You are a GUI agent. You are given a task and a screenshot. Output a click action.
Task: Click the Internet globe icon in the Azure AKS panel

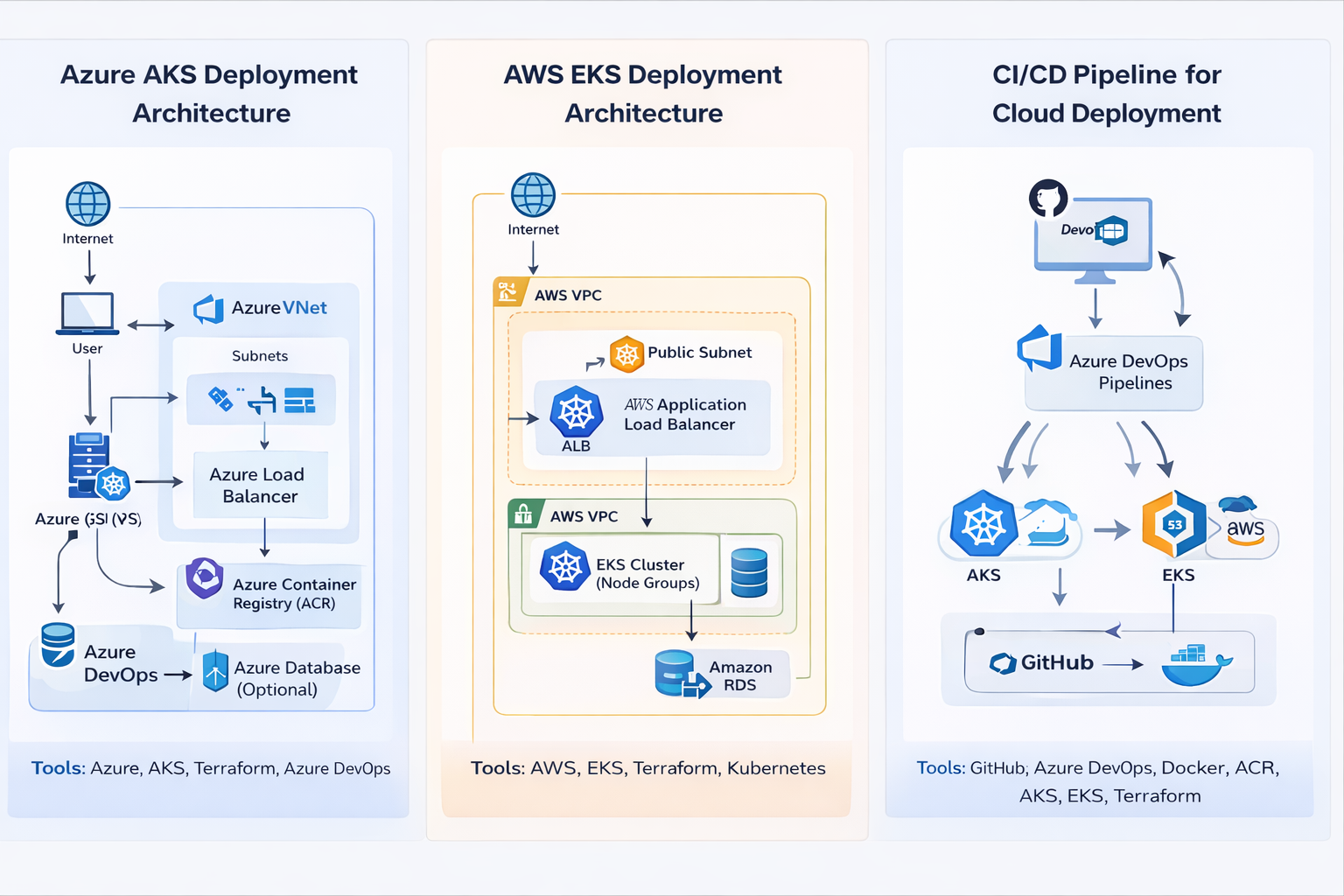tap(88, 205)
